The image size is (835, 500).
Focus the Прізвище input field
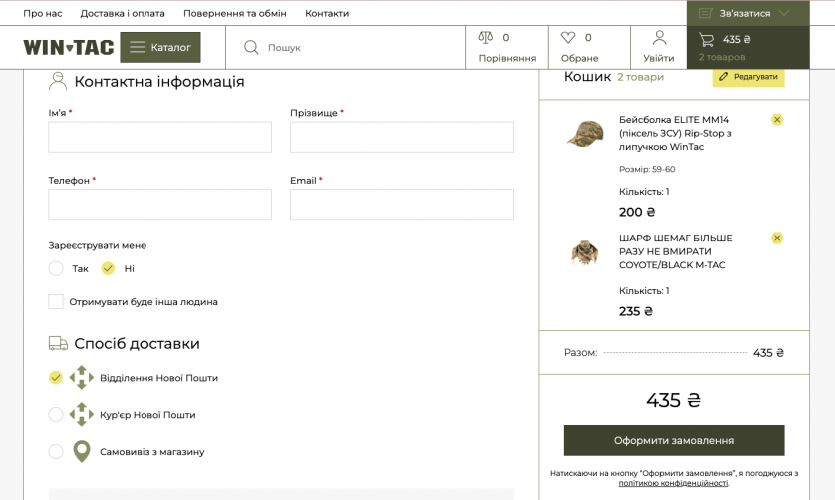(x=402, y=137)
